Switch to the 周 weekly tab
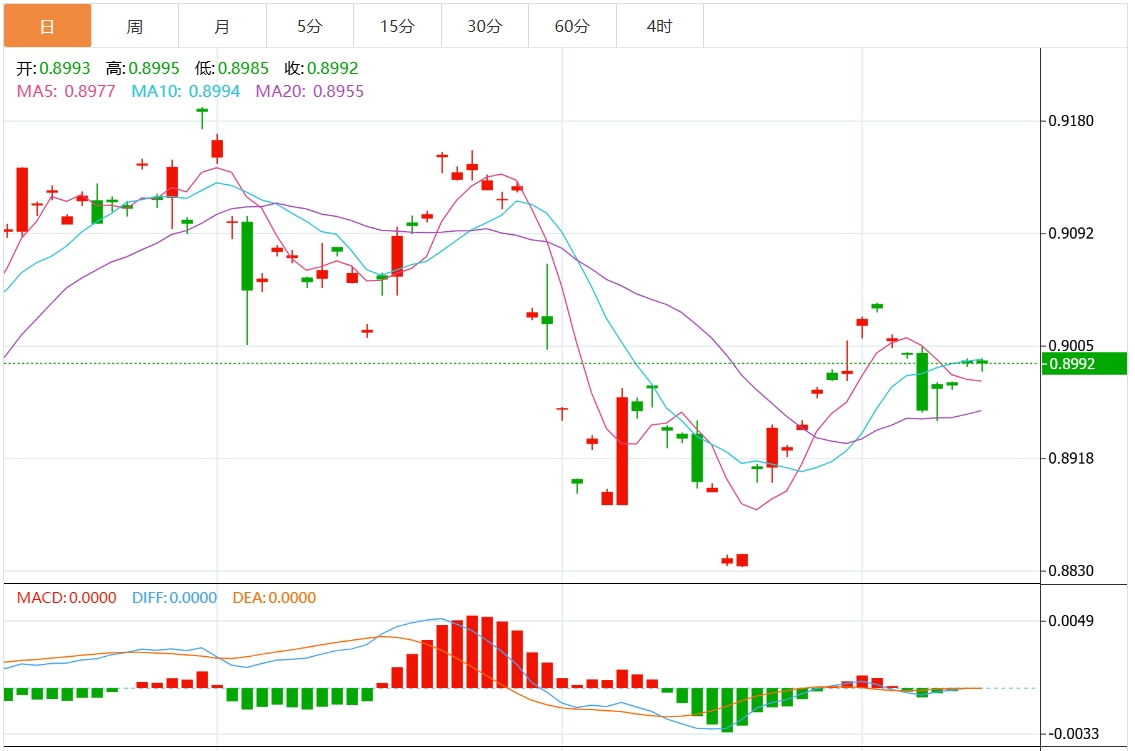 click(x=135, y=26)
